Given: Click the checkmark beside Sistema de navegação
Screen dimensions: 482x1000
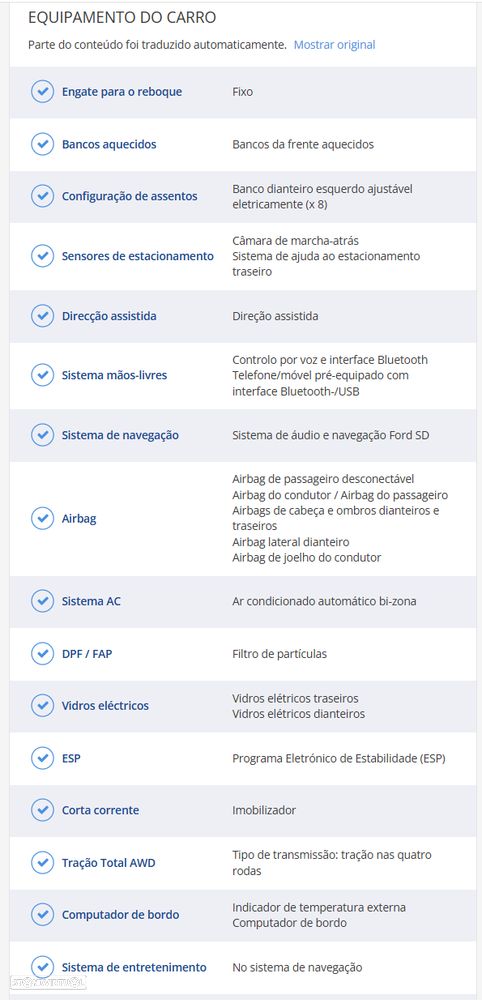Looking at the screenshot, I should tap(42, 435).
